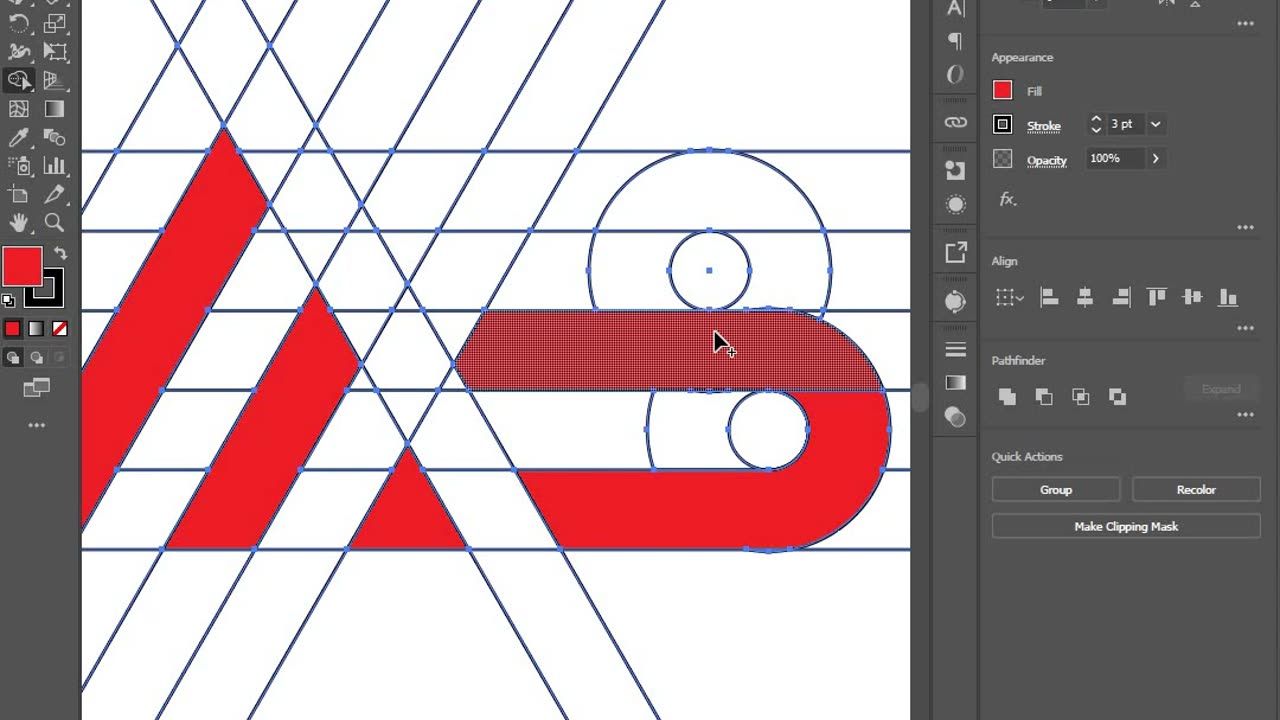Open the Gradient dock panel icon
Screen dimensions: 1280x720
point(955,383)
